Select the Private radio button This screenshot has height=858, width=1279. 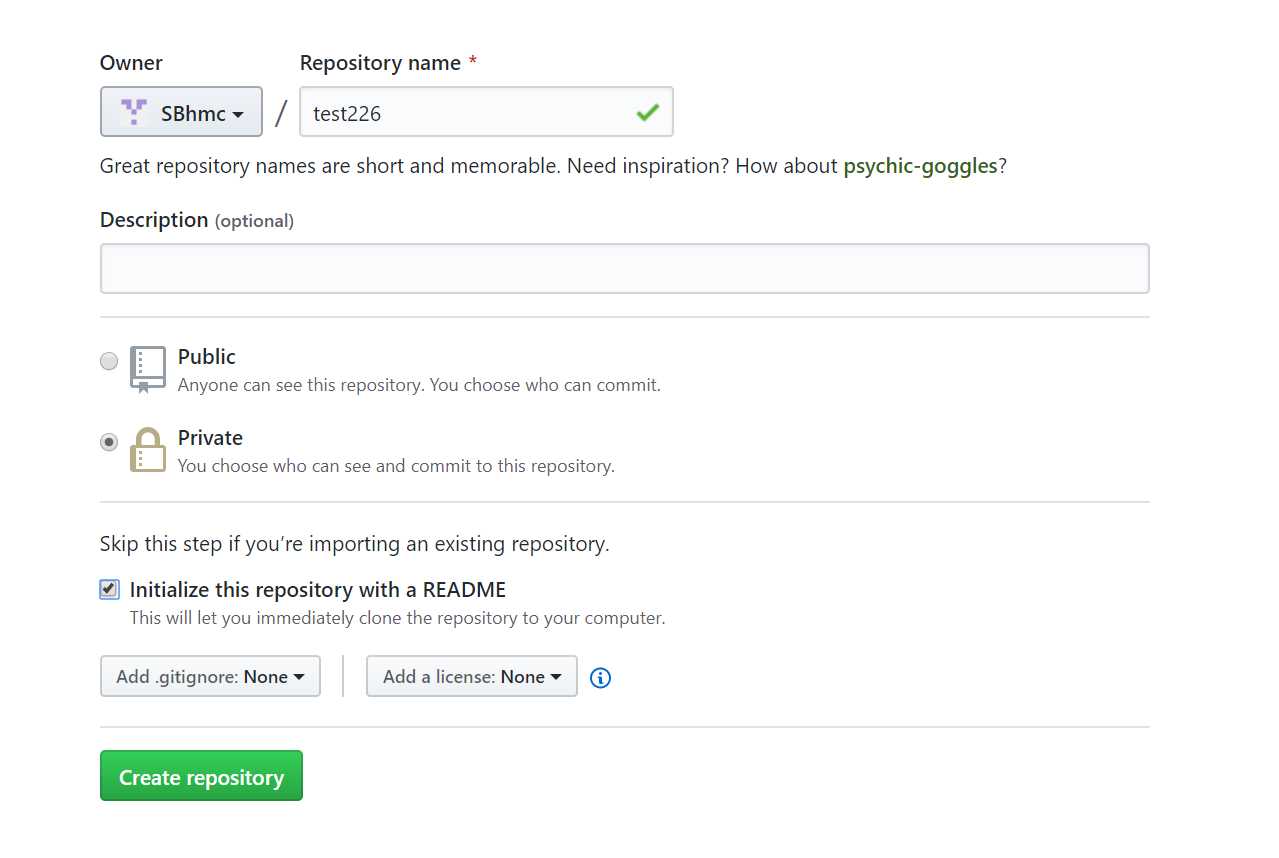[109, 442]
